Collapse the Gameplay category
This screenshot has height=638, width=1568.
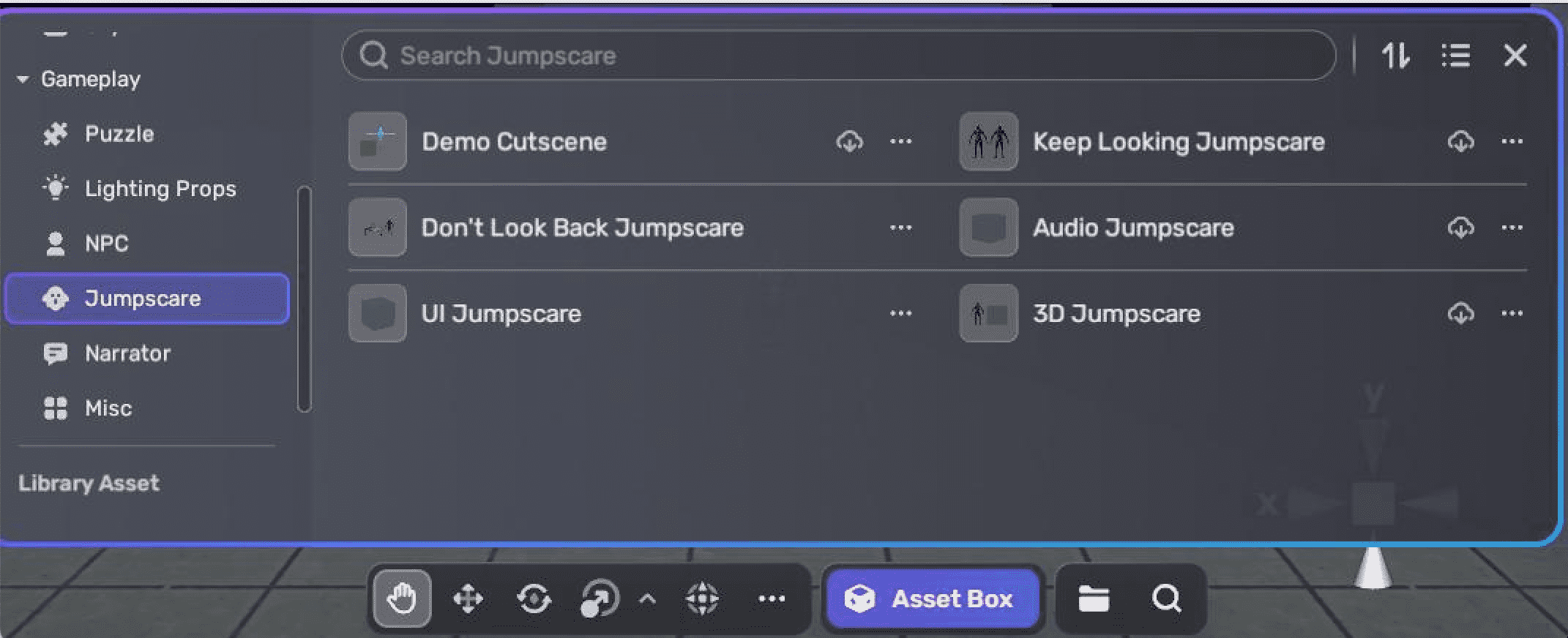coord(23,79)
